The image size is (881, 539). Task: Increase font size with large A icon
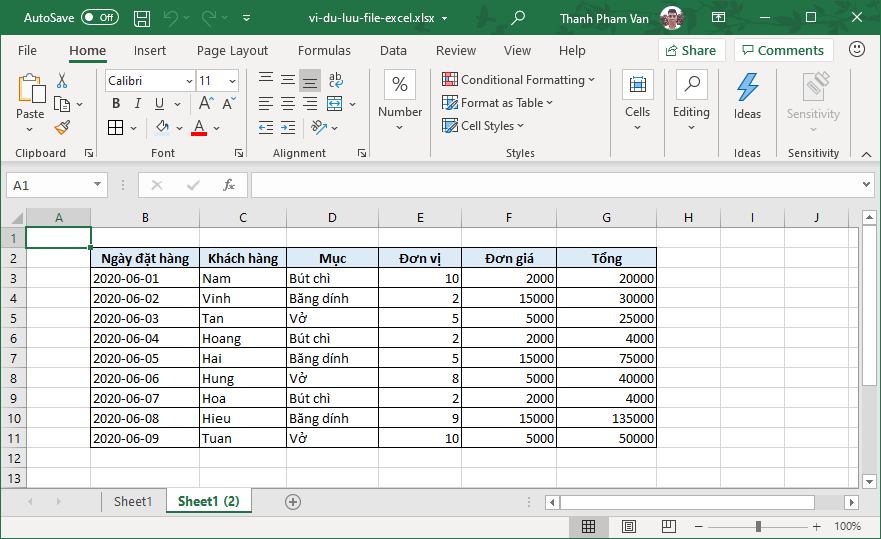(x=206, y=103)
